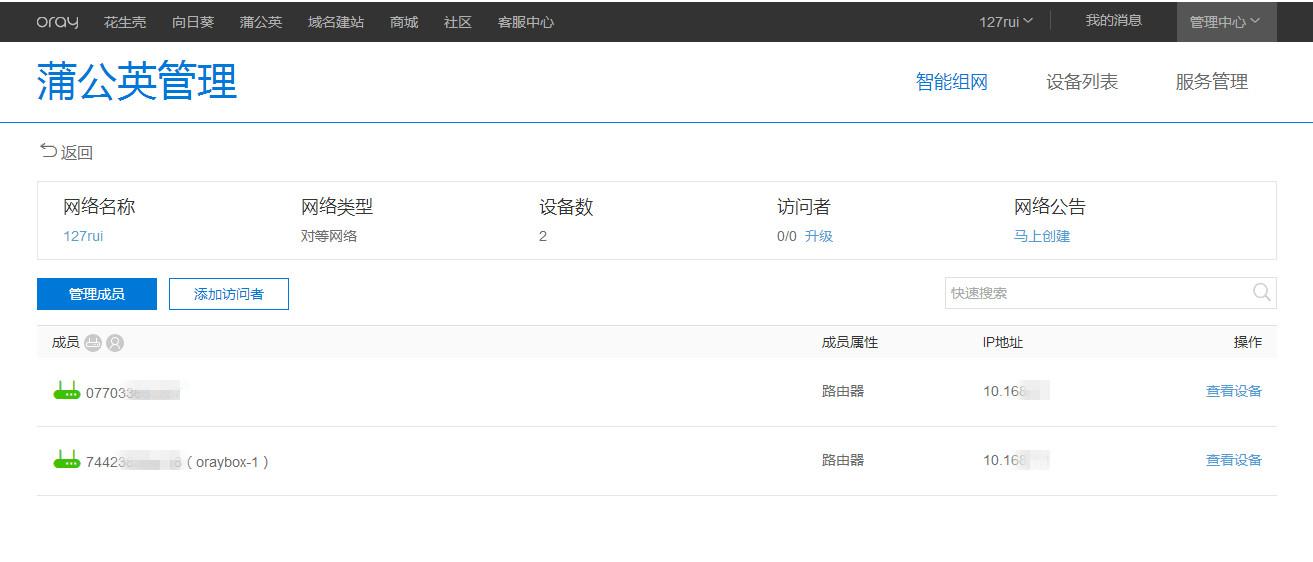Viewport: 1313px width, 562px height.
Task: Click 查看设备 for oraybox-1 member
Action: (x=1234, y=460)
